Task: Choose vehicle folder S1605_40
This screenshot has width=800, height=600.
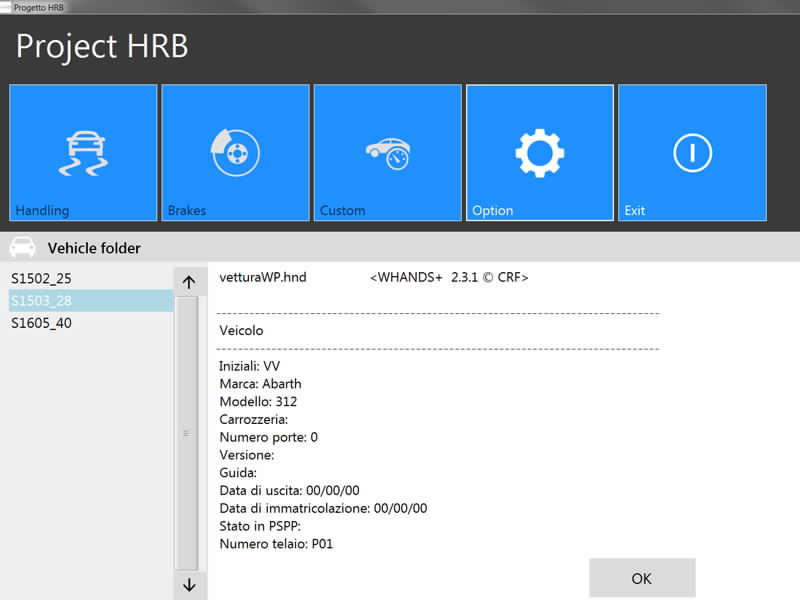Action: tap(41, 323)
